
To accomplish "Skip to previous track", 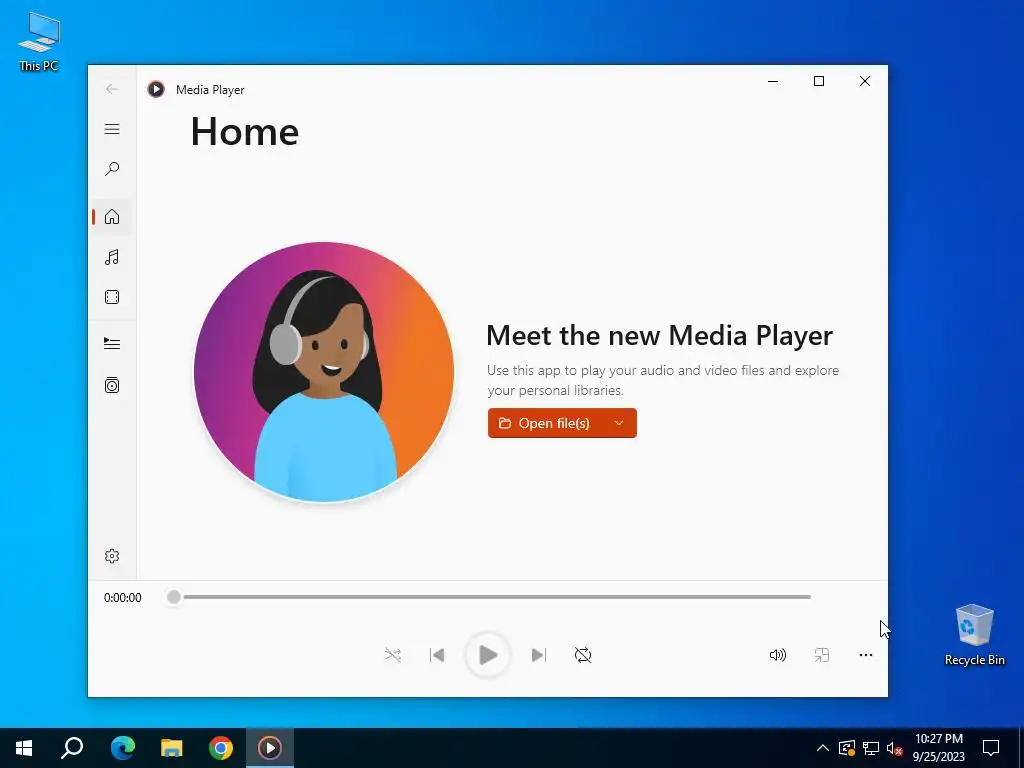I will click(x=437, y=654).
